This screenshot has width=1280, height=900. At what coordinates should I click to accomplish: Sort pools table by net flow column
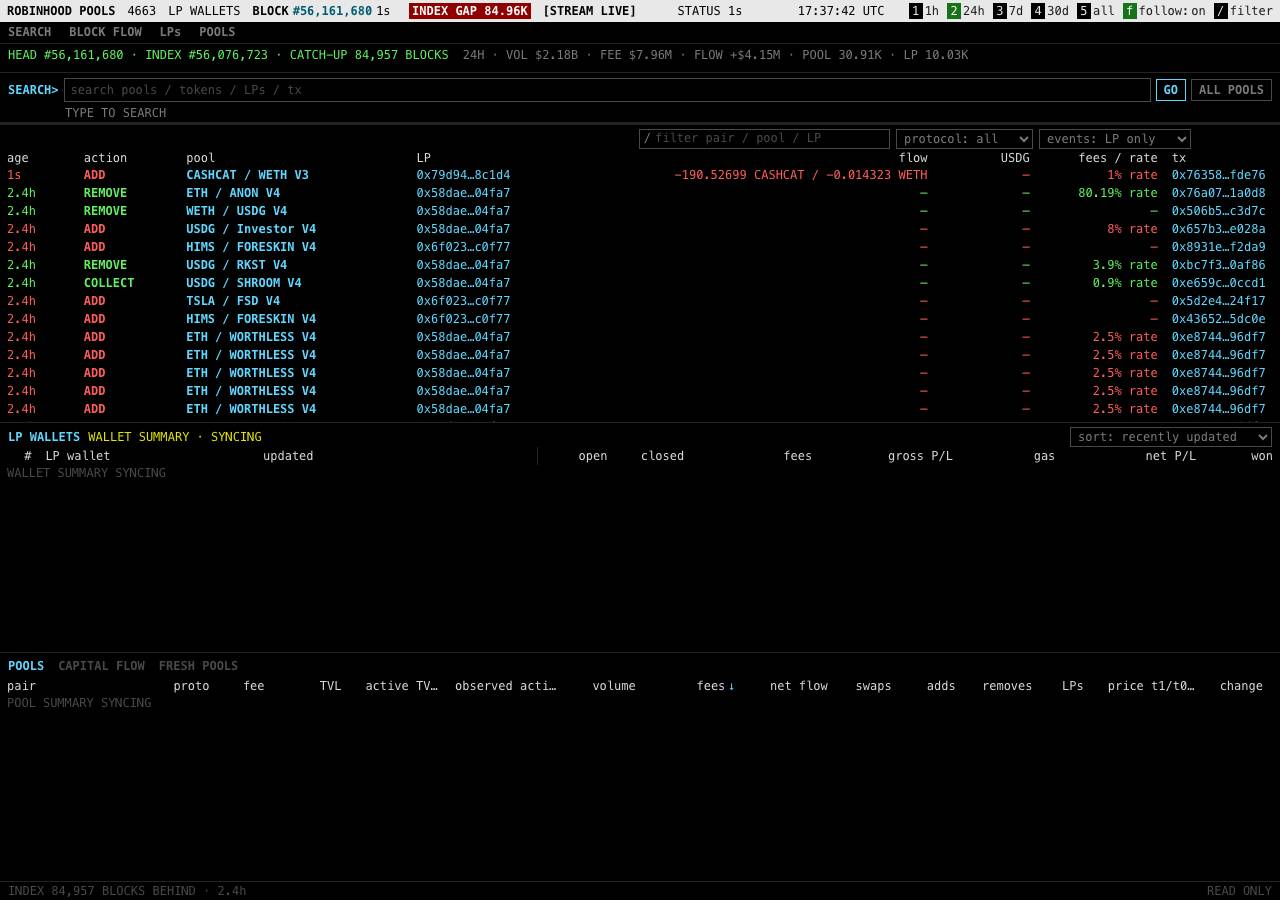tap(799, 686)
